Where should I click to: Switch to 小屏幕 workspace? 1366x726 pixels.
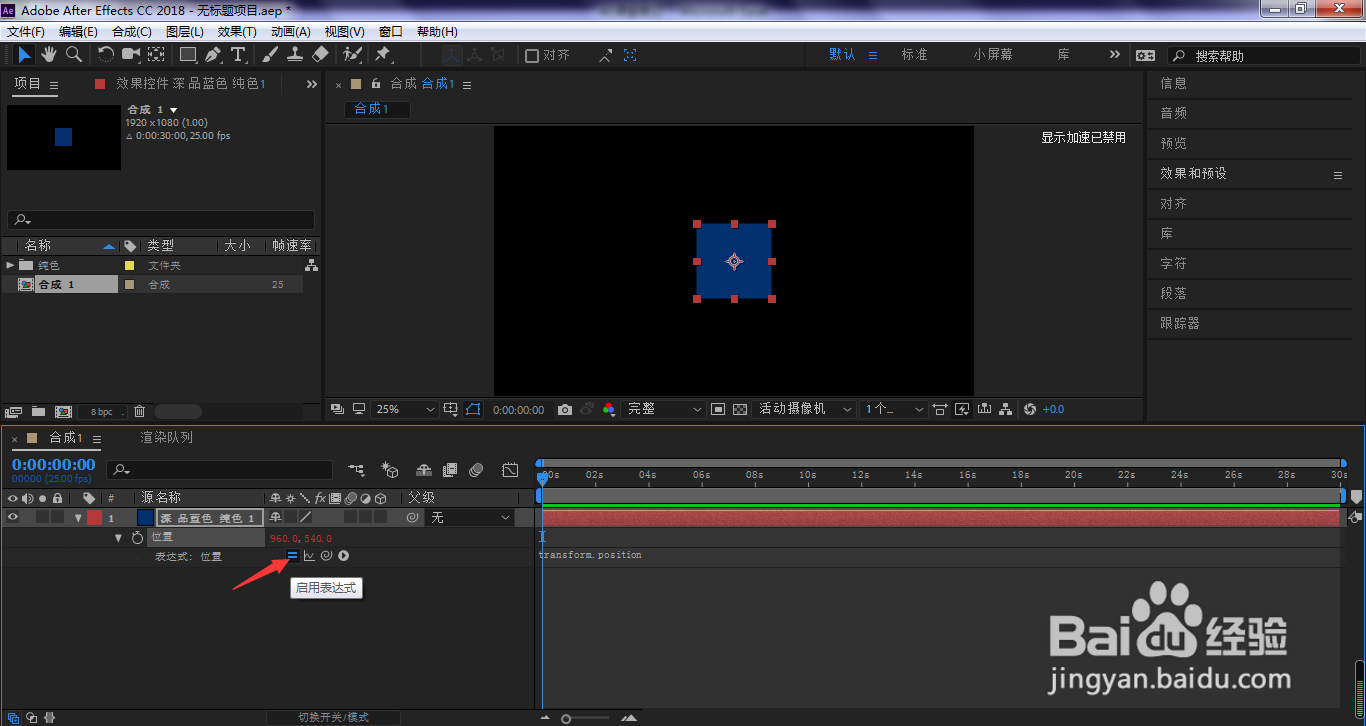[x=992, y=55]
